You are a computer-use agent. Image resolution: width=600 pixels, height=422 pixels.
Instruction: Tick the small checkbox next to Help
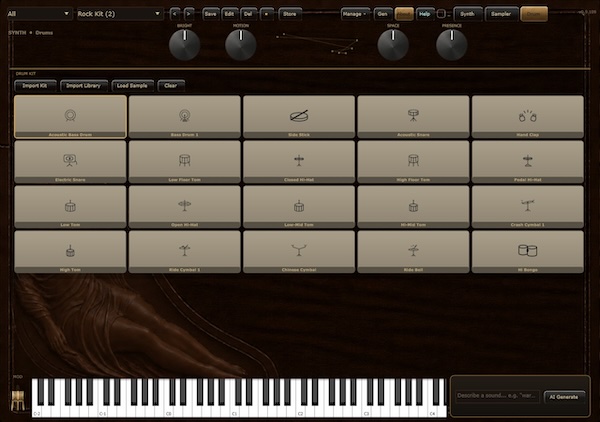[441, 14]
